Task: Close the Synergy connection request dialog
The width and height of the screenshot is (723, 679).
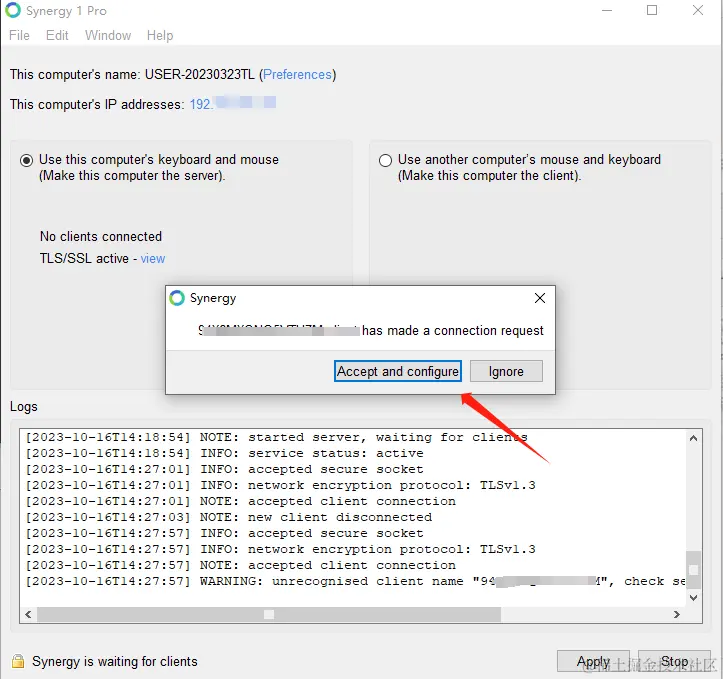Action: pos(539,298)
